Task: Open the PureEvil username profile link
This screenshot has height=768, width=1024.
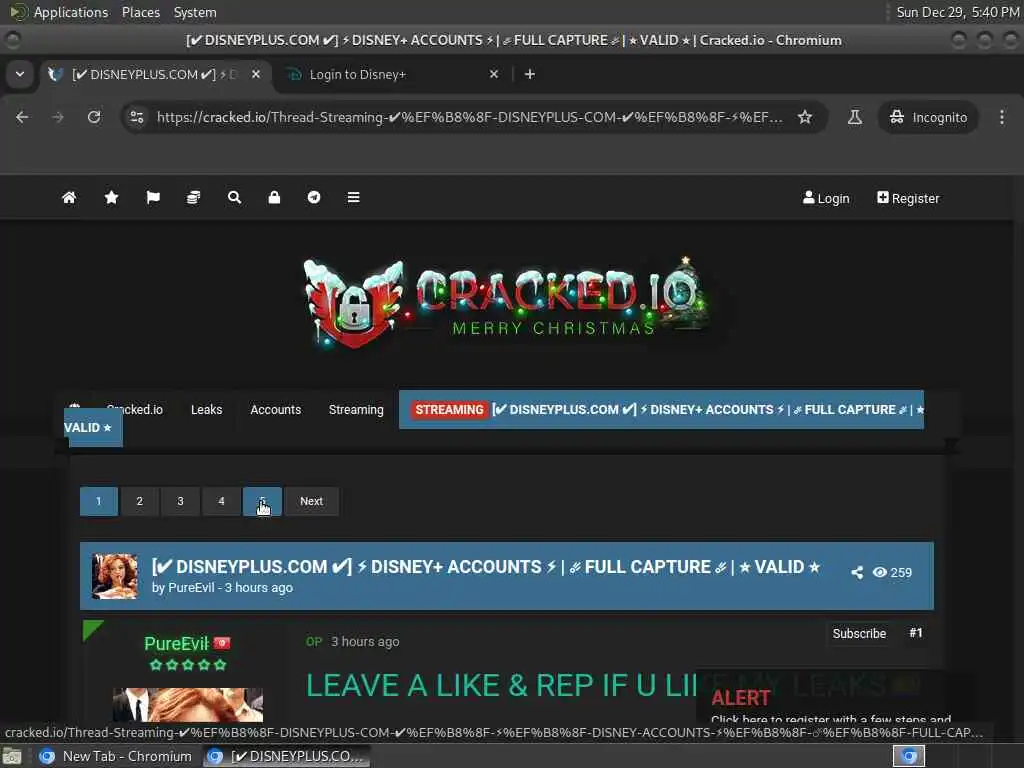Action: (176, 643)
